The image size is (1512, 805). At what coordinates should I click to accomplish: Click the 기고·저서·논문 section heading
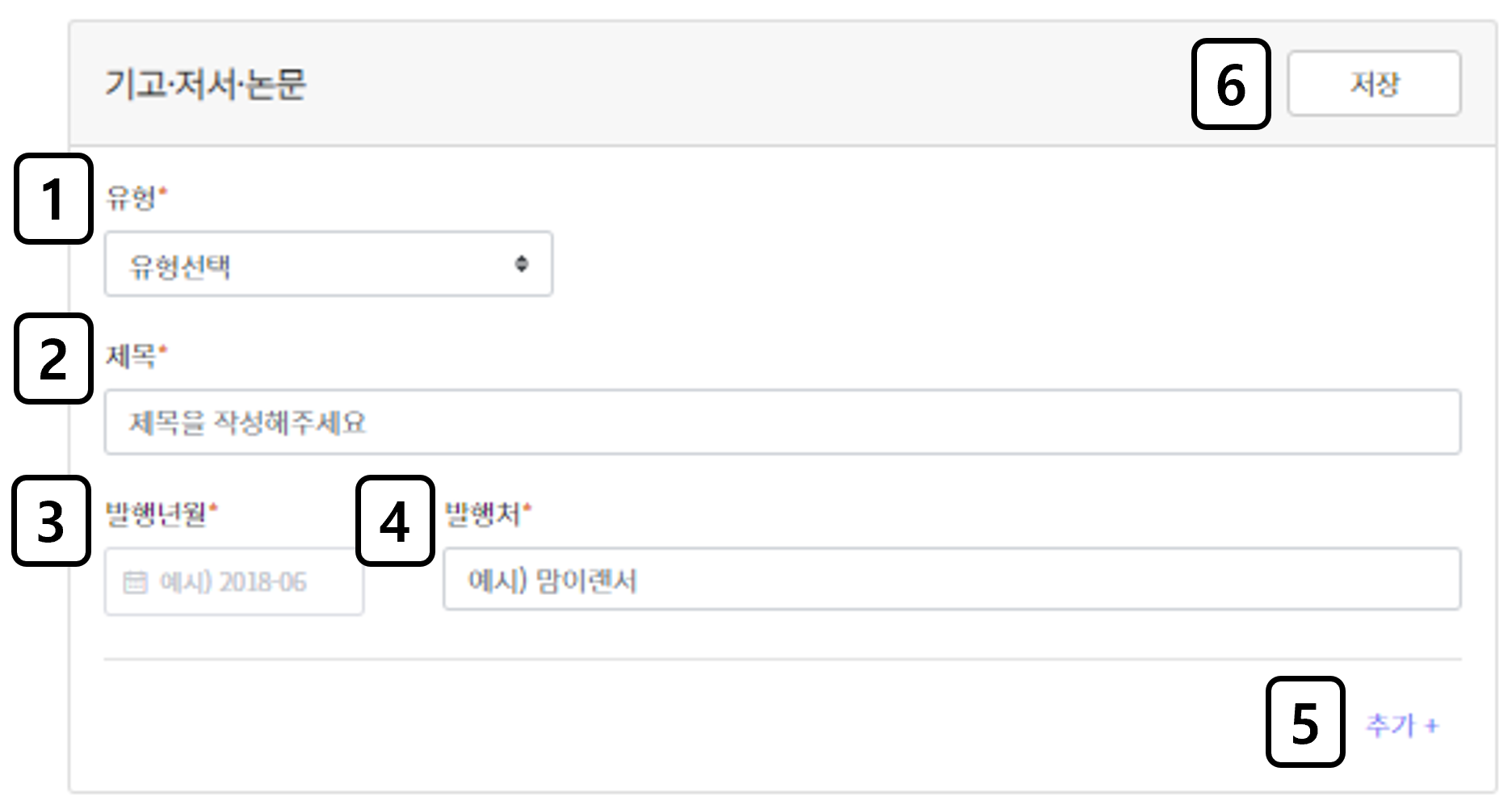(205, 84)
